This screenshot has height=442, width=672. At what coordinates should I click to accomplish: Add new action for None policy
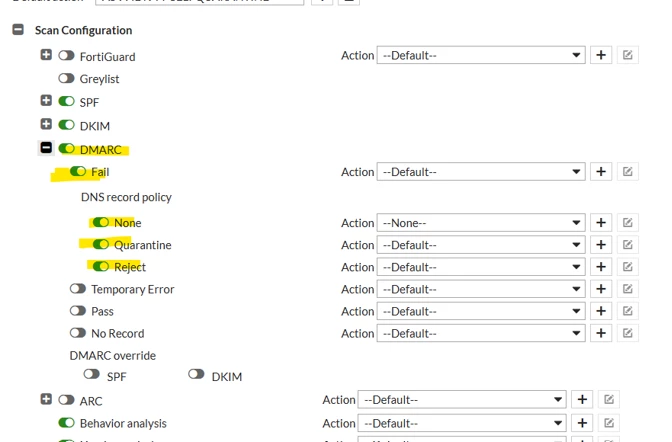point(601,223)
